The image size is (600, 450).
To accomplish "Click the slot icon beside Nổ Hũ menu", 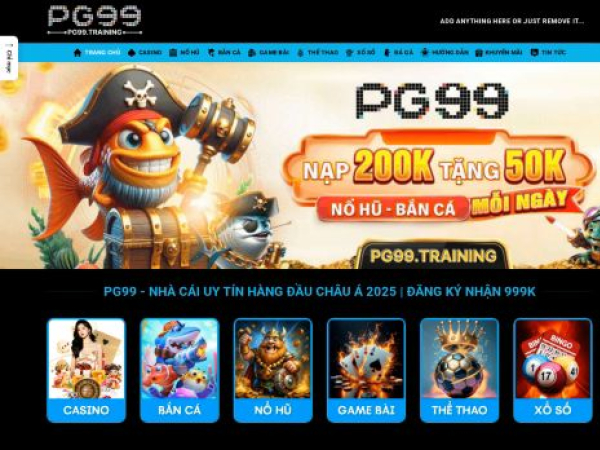I will [x=173, y=52].
